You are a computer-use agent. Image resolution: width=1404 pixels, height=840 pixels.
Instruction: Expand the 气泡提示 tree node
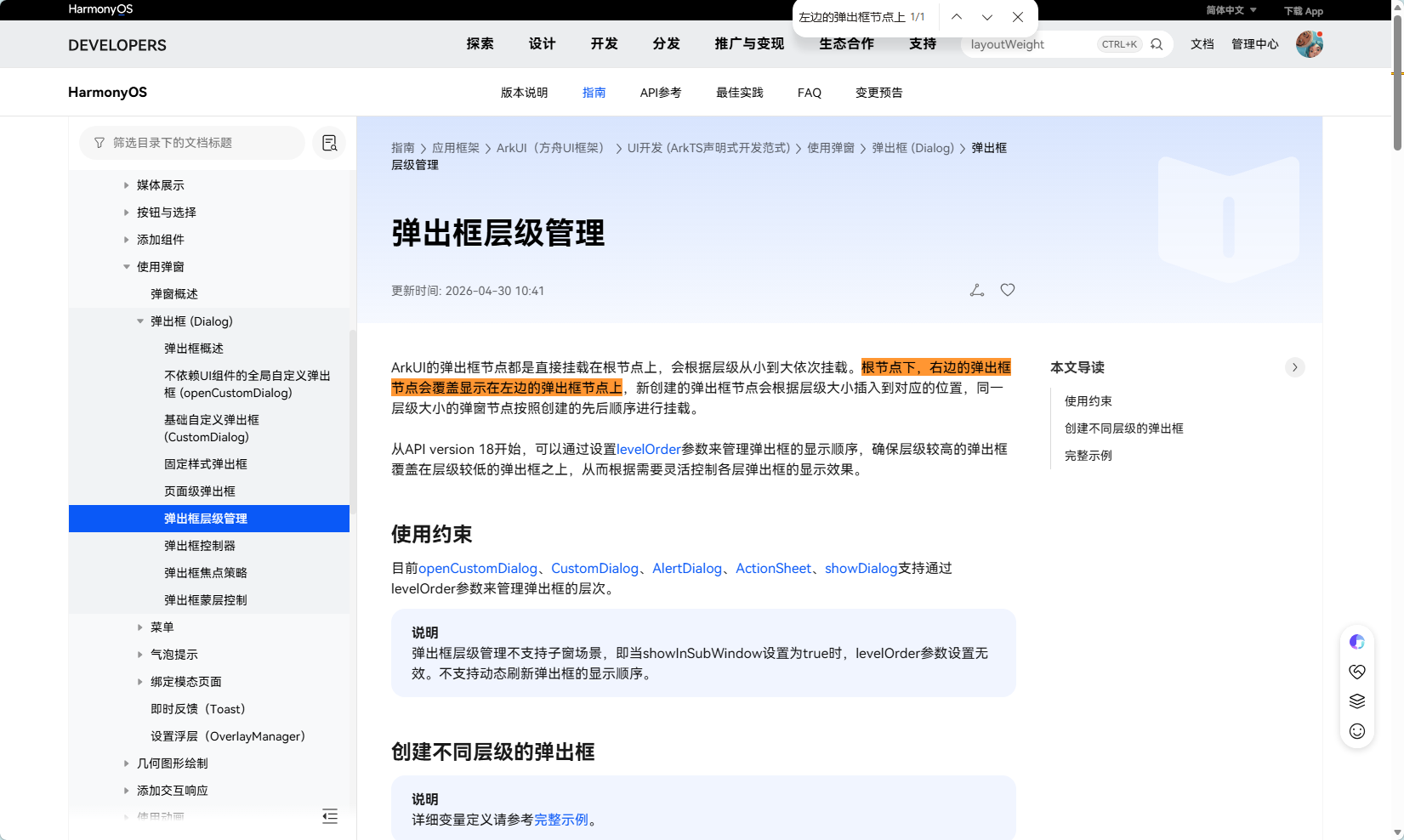(x=140, y=655)
